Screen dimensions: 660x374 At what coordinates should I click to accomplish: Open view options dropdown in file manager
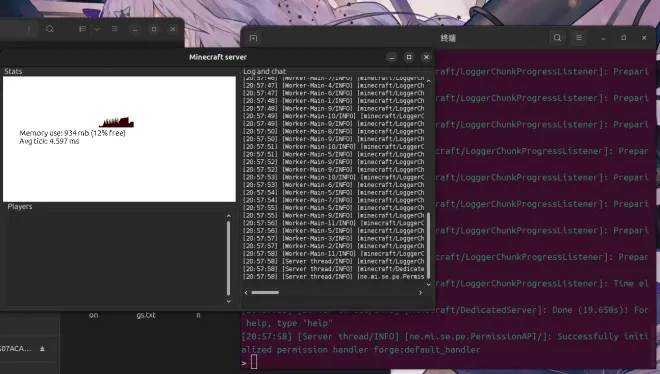click(x=97, y=29)
